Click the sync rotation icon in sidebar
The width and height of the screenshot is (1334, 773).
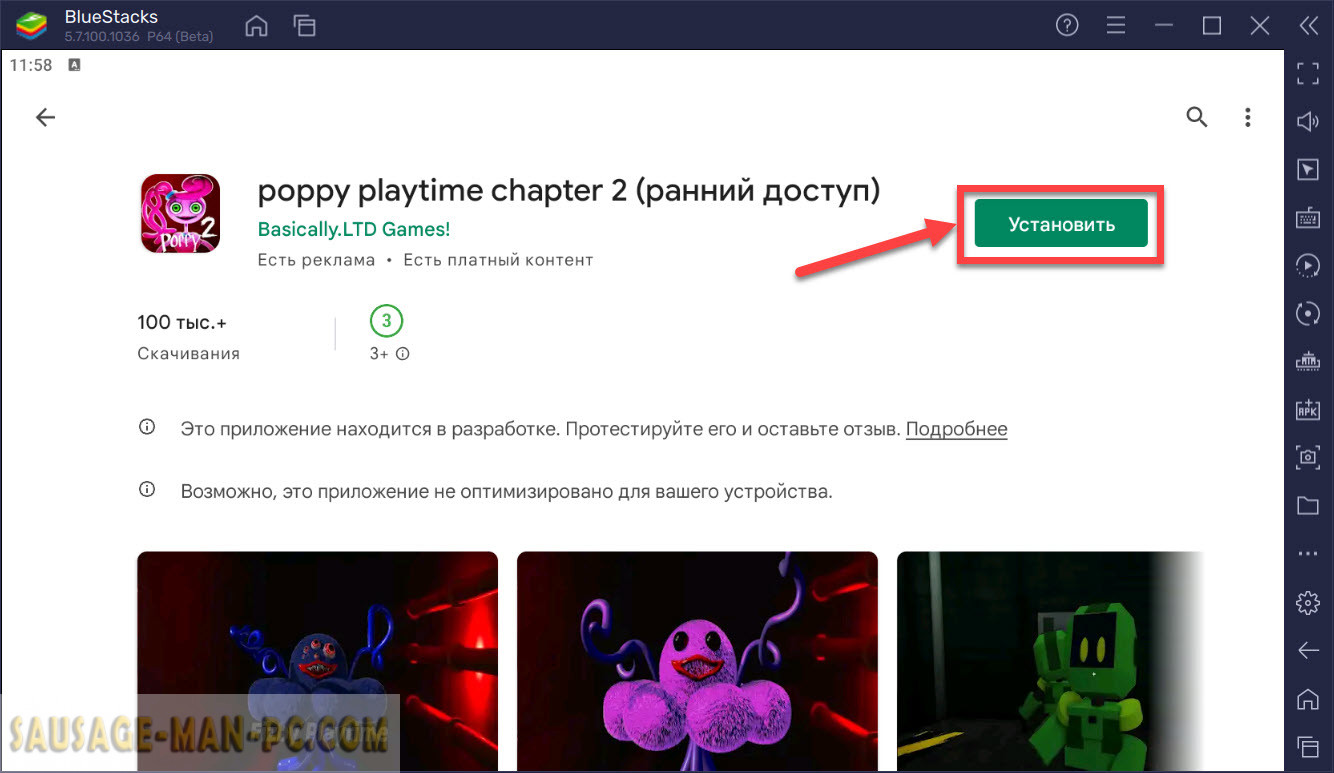pos(1308,313)
